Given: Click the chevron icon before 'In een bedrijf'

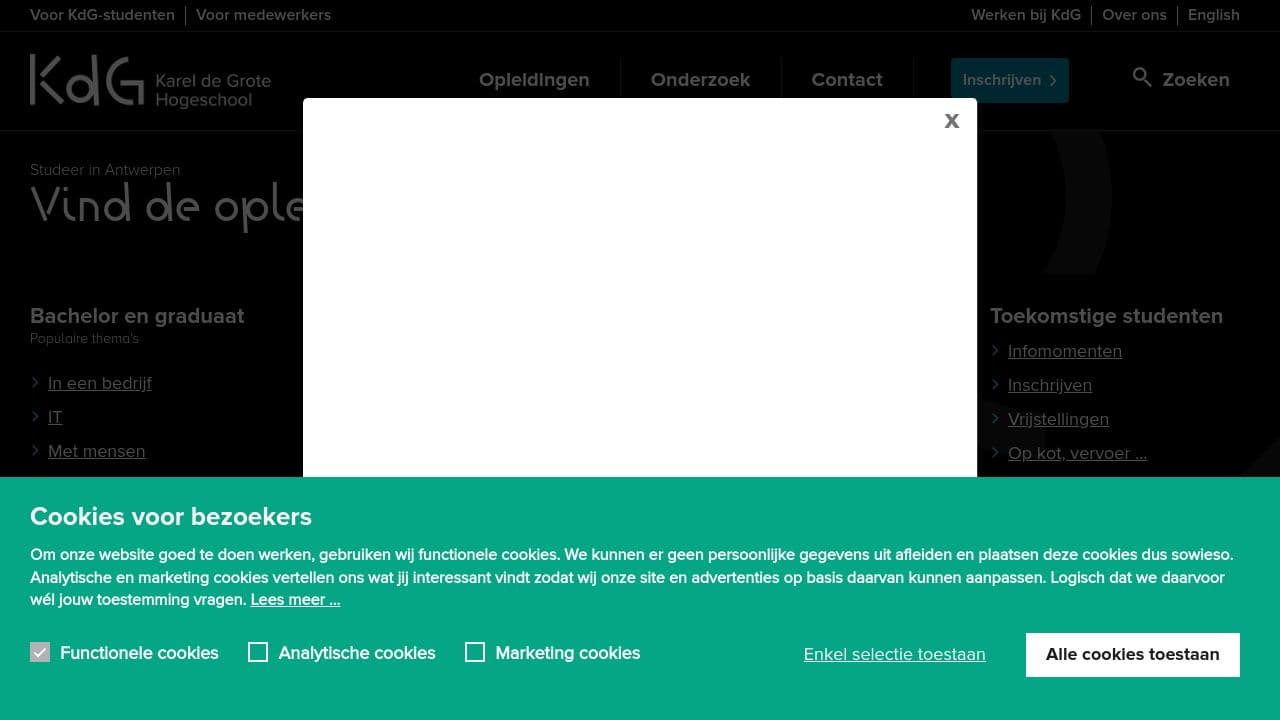Looking at the screenshot, I should coord(36,382).
